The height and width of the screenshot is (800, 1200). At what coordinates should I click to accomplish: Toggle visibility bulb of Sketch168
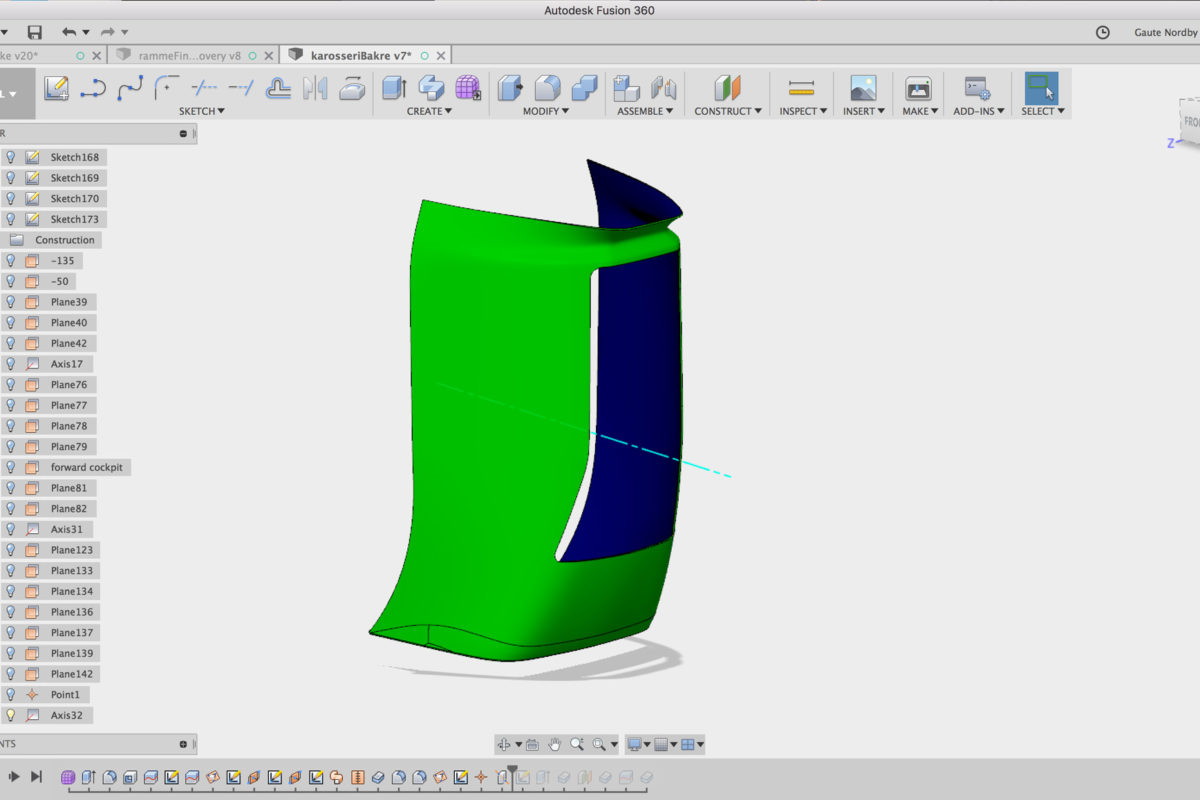10,157
